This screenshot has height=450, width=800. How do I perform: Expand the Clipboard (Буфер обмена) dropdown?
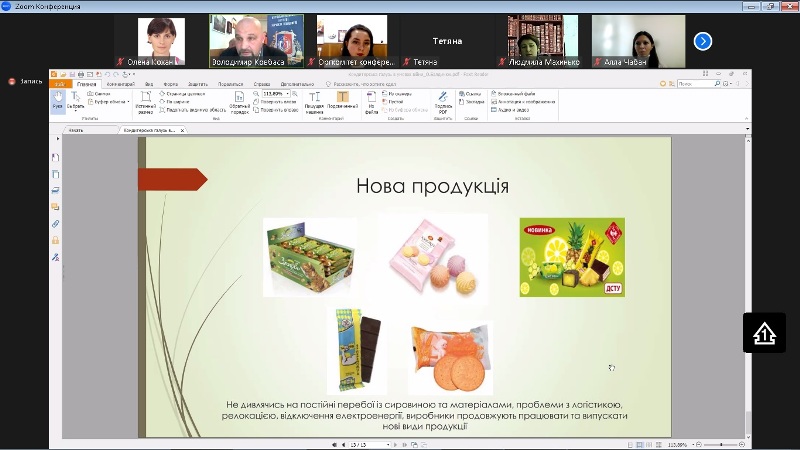pos(129,102)
